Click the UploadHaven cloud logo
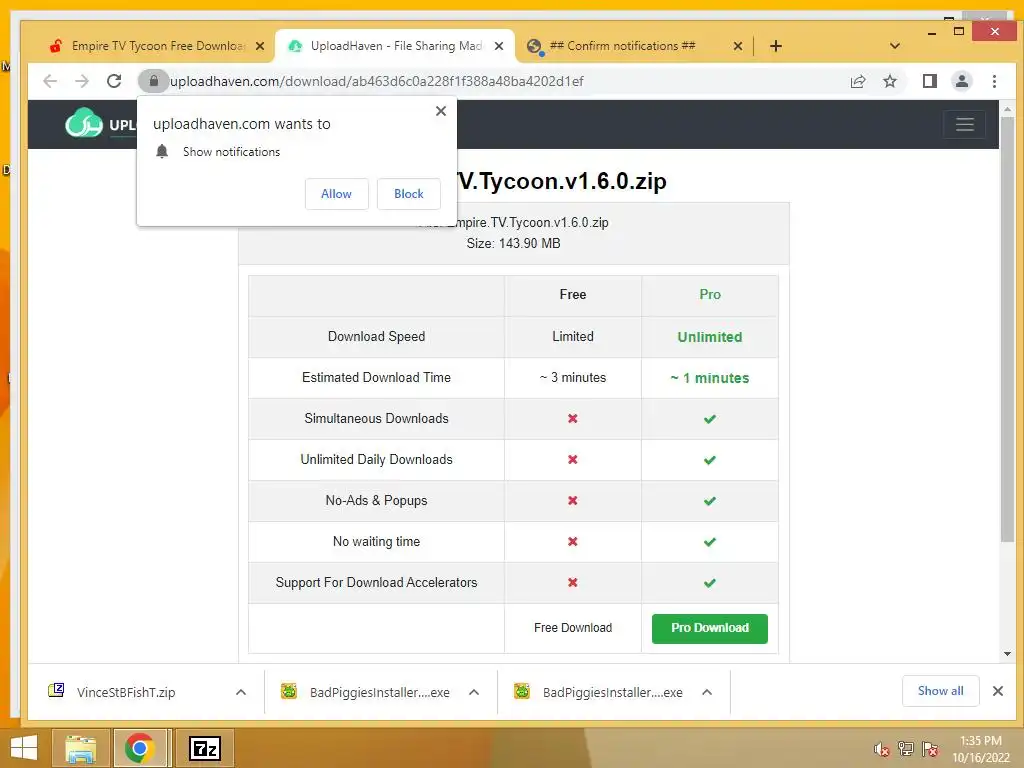 pyautogui.click(x=84, y=123)
